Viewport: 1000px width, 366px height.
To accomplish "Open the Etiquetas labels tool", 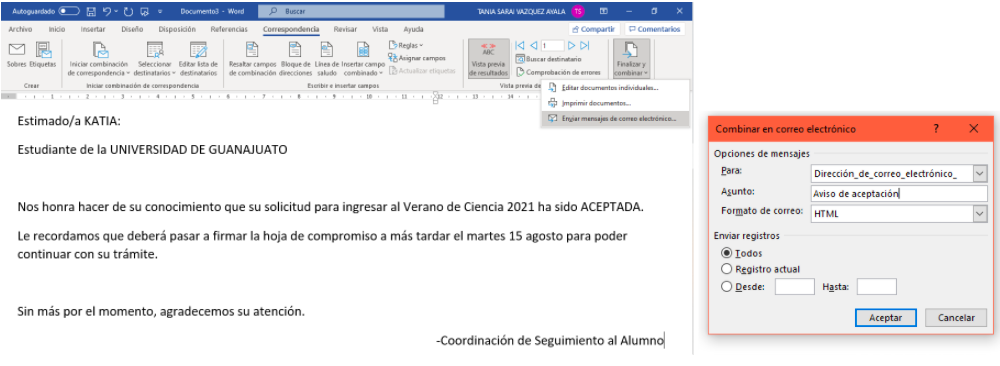I will point(43,55).
